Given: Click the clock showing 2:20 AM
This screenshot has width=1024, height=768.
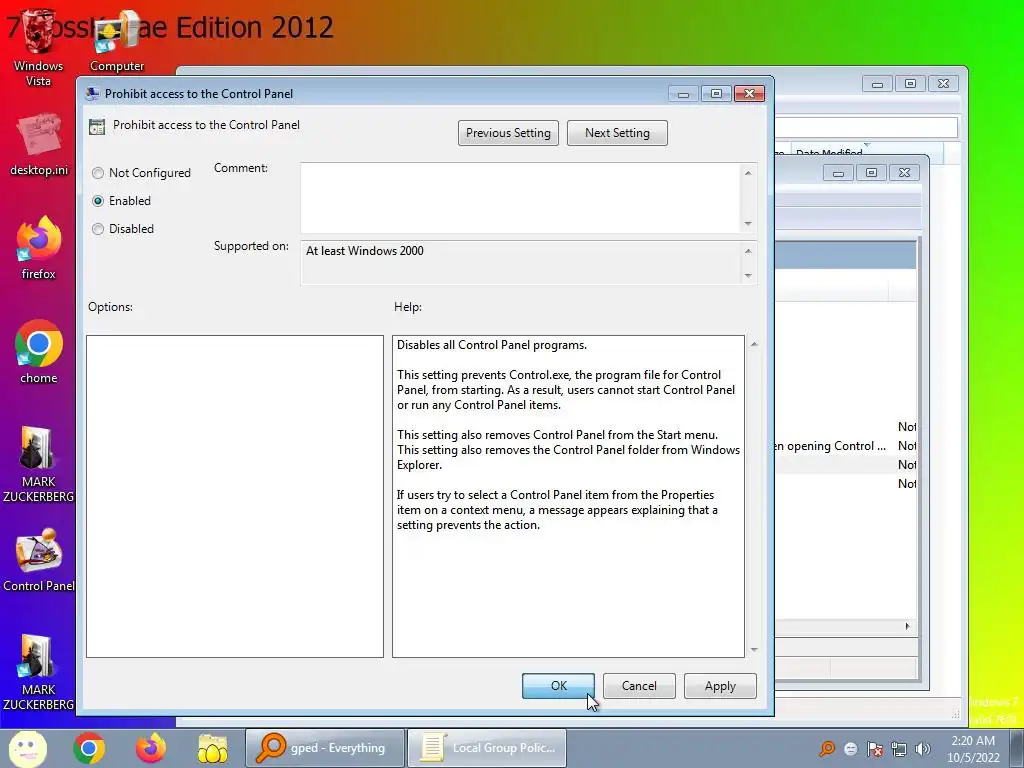Looking at the screenshot, I should [973, 749].
